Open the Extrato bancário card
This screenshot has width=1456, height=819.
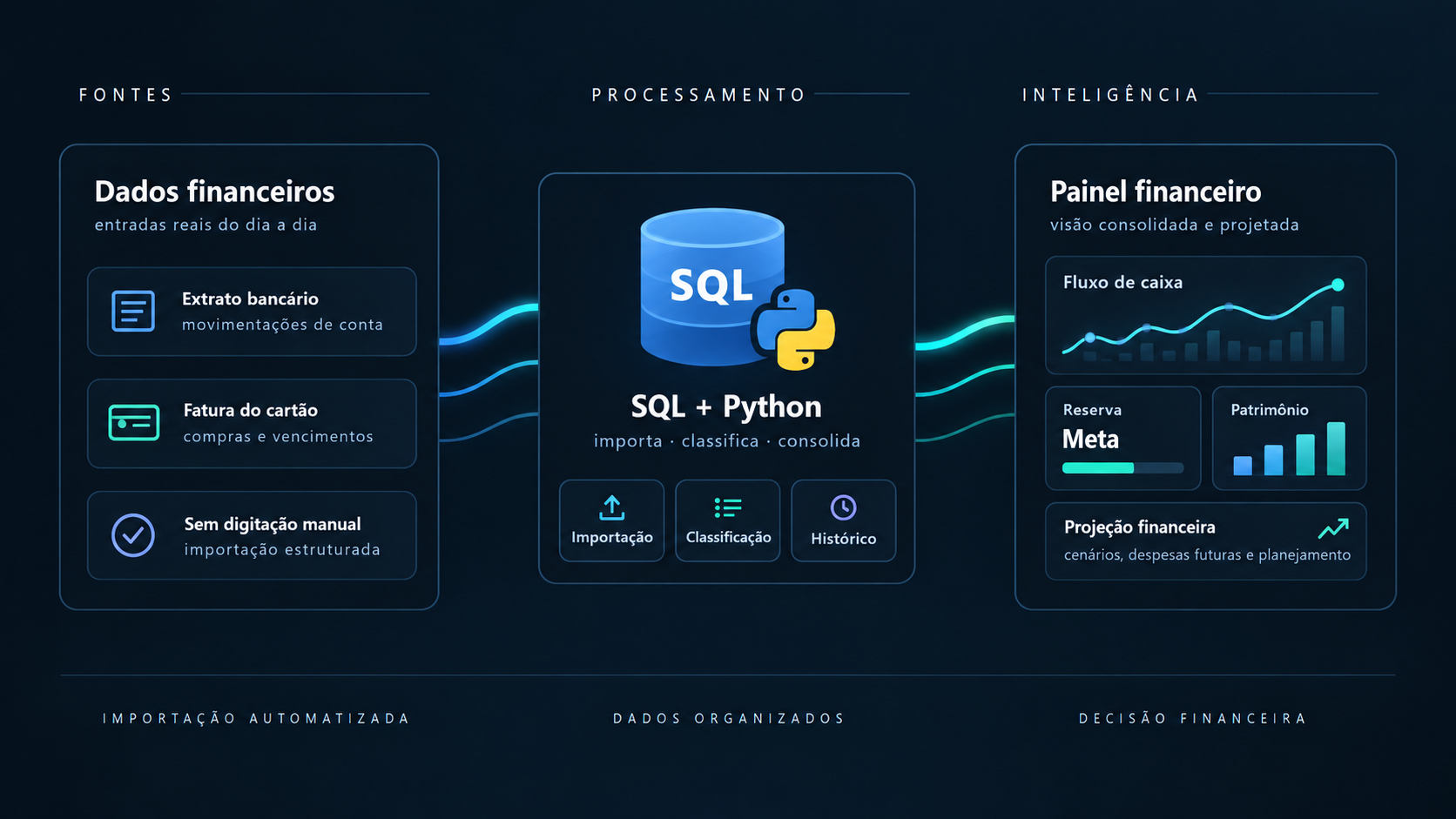point(252,312)
